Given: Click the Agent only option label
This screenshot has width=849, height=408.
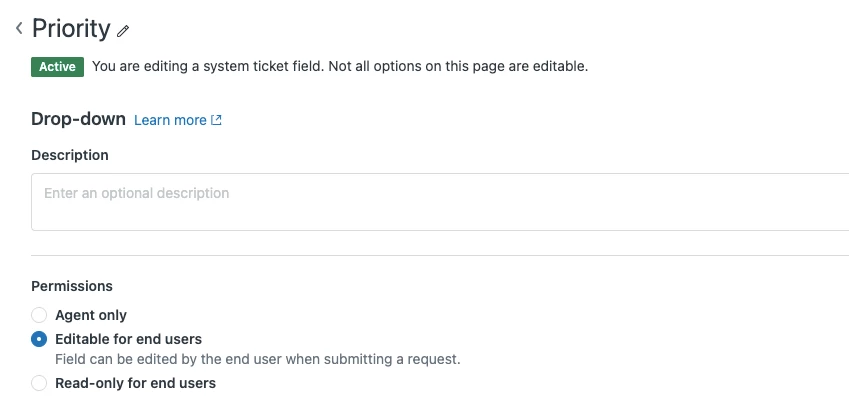Looking at the screenshot, I should click(x=91, y=315).
